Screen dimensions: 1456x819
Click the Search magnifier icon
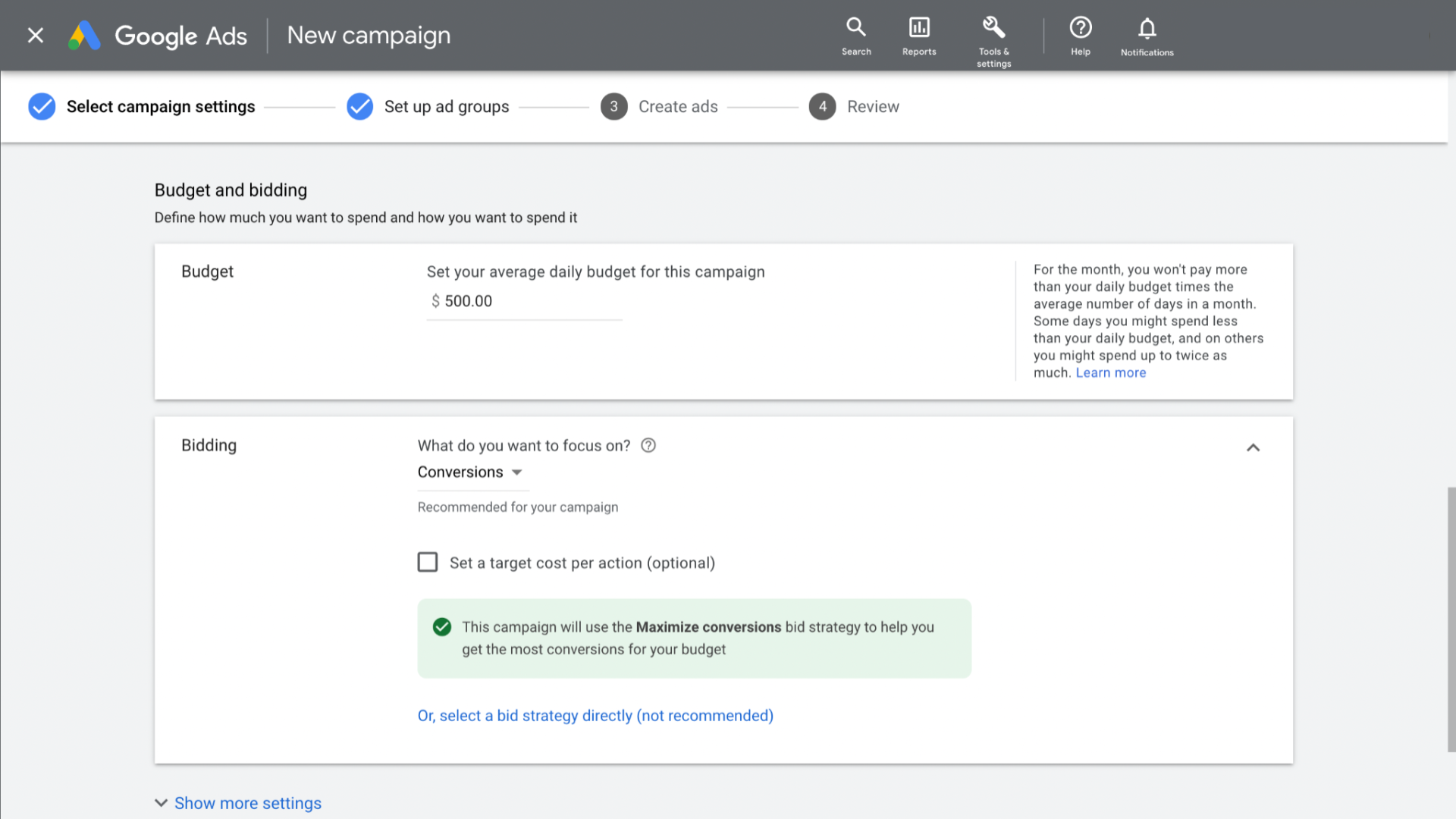click(x=856, y=28)
